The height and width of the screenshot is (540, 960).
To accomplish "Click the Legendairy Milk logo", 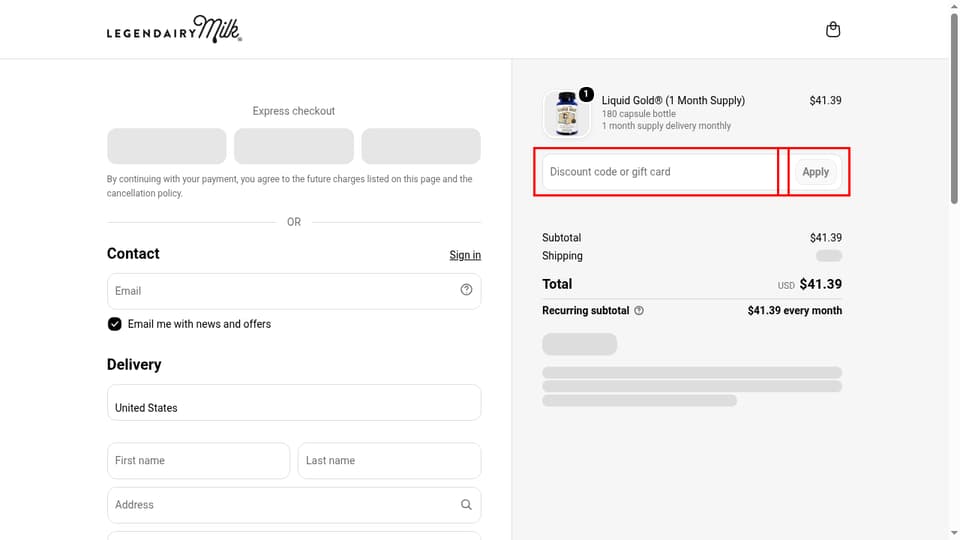I will (x=174, y=29).
